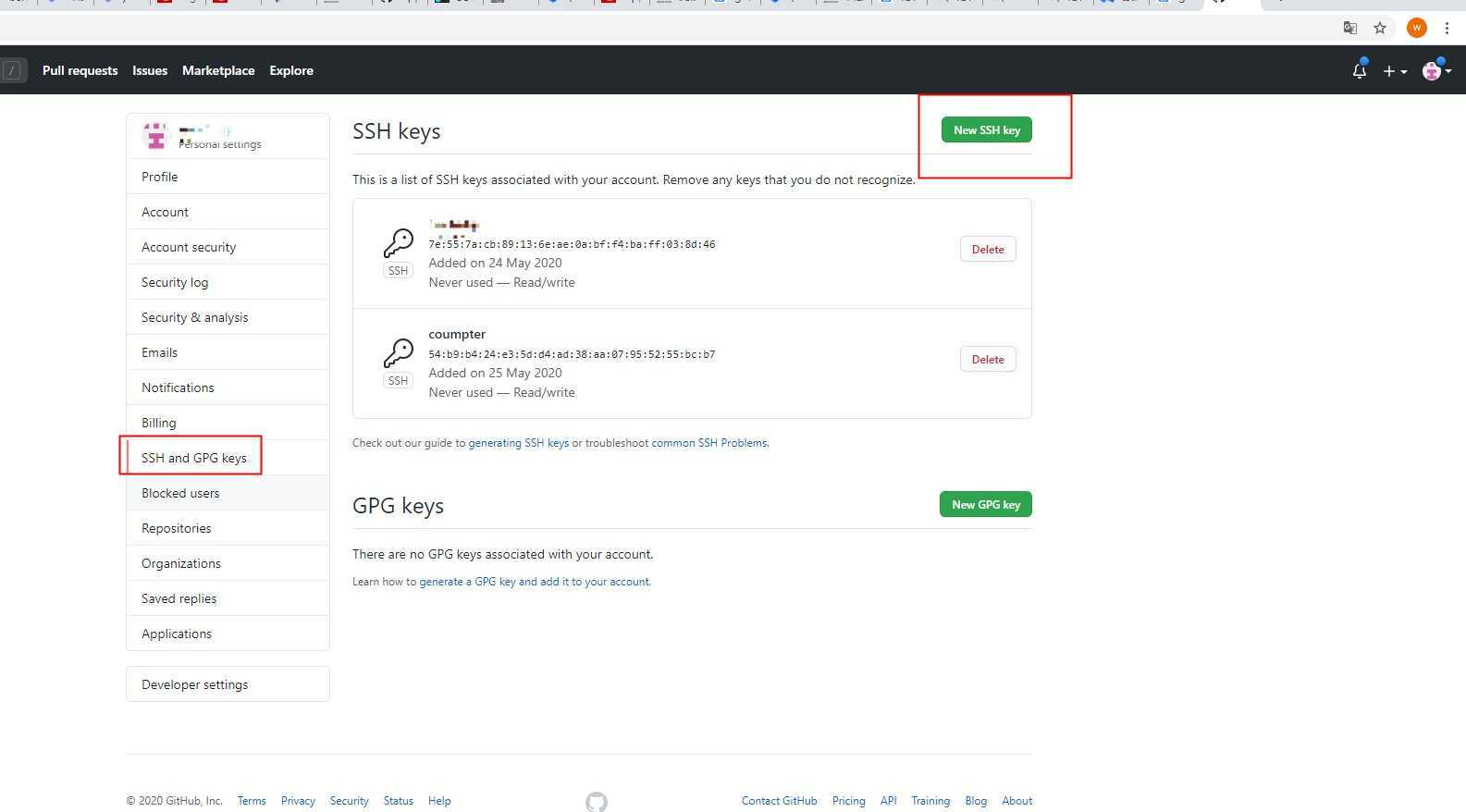Open Explore in top navigation

(x=291, y=70)
